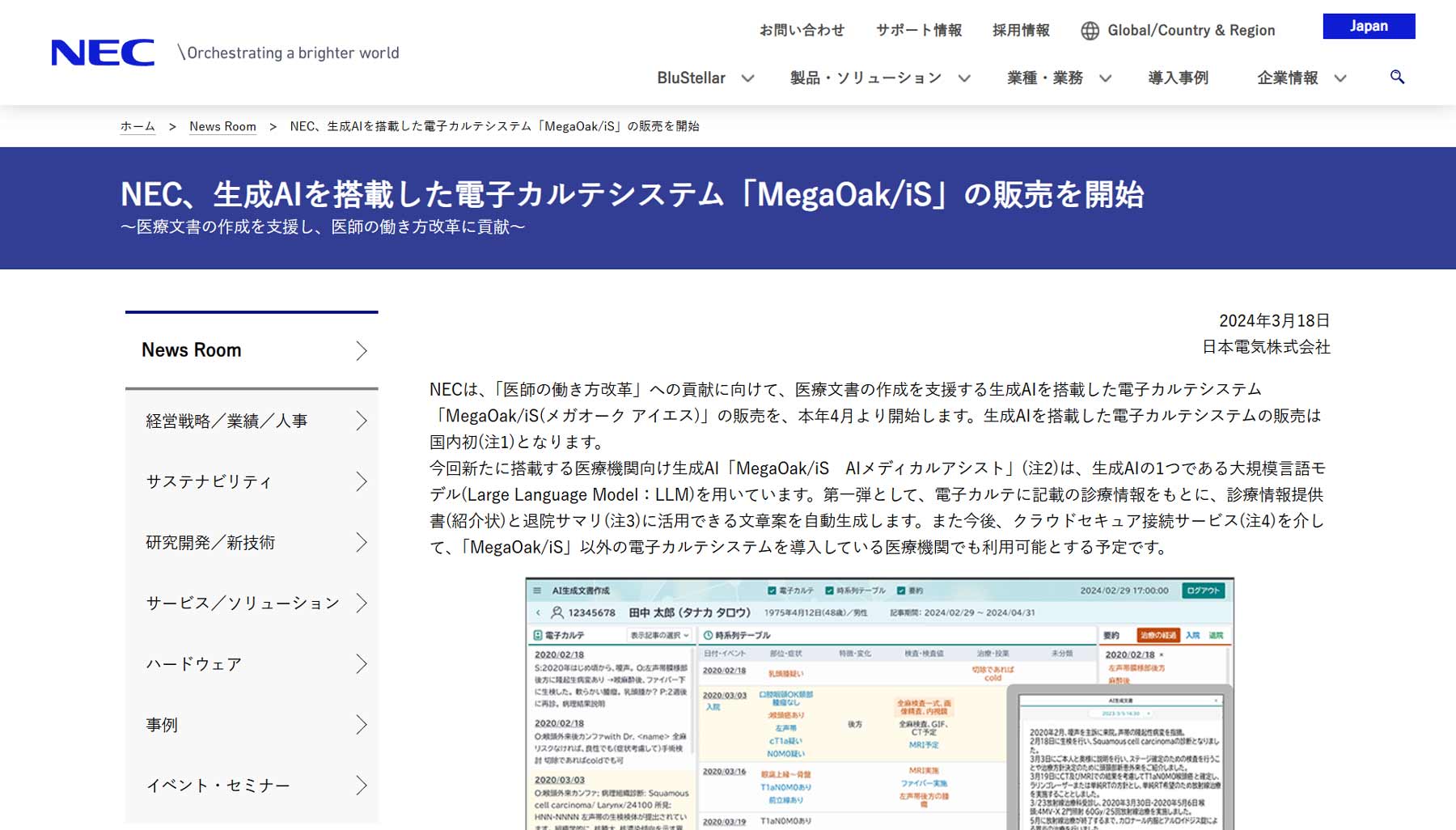
Task: Open 企業情報 menu
Action: 1287,78
